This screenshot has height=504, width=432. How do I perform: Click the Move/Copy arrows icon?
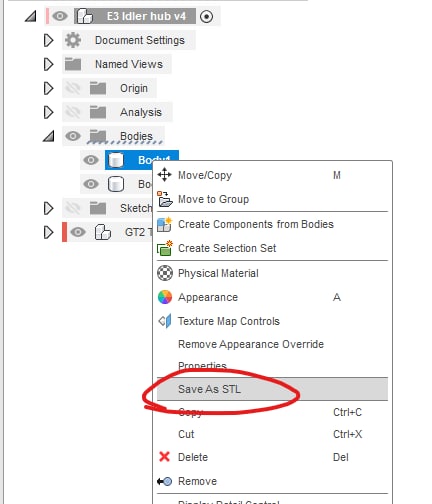(x=165, y=175)
